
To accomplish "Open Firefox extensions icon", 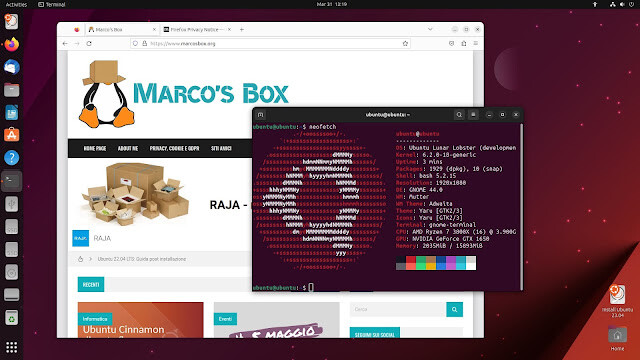I will [464, 43].
